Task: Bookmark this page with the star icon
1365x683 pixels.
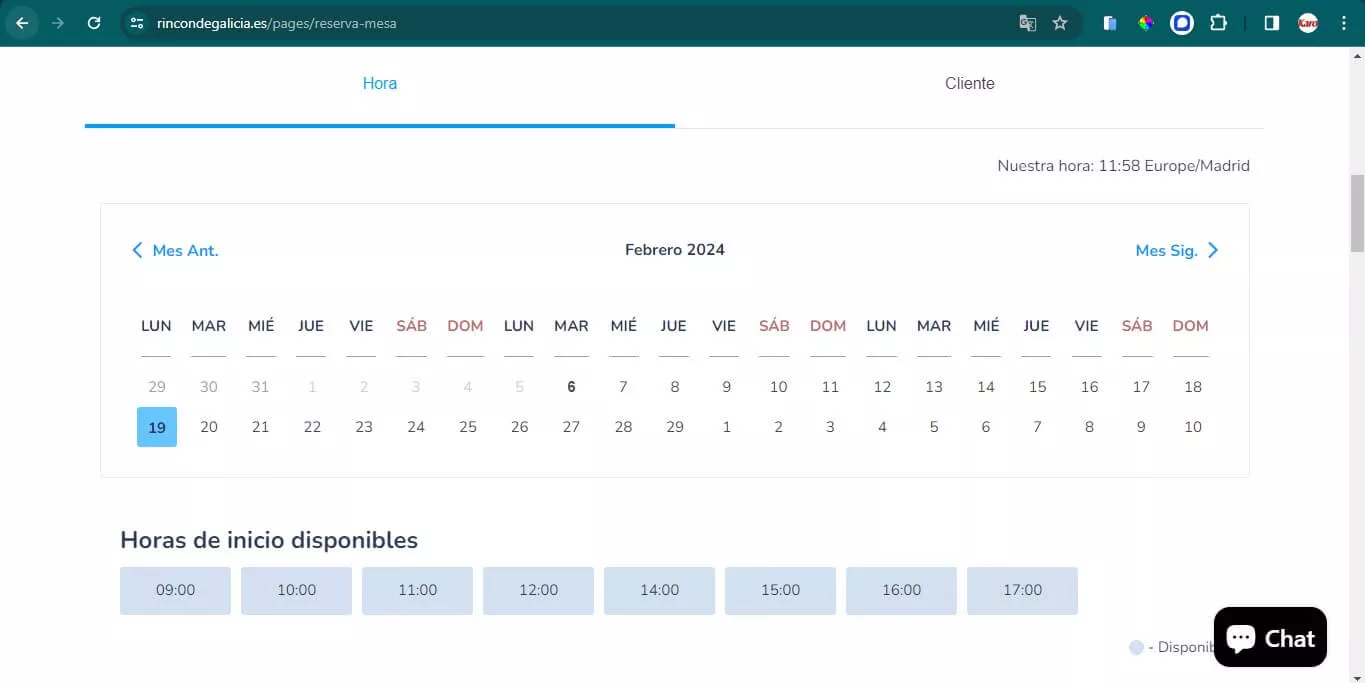Action: coord(1060,23)
